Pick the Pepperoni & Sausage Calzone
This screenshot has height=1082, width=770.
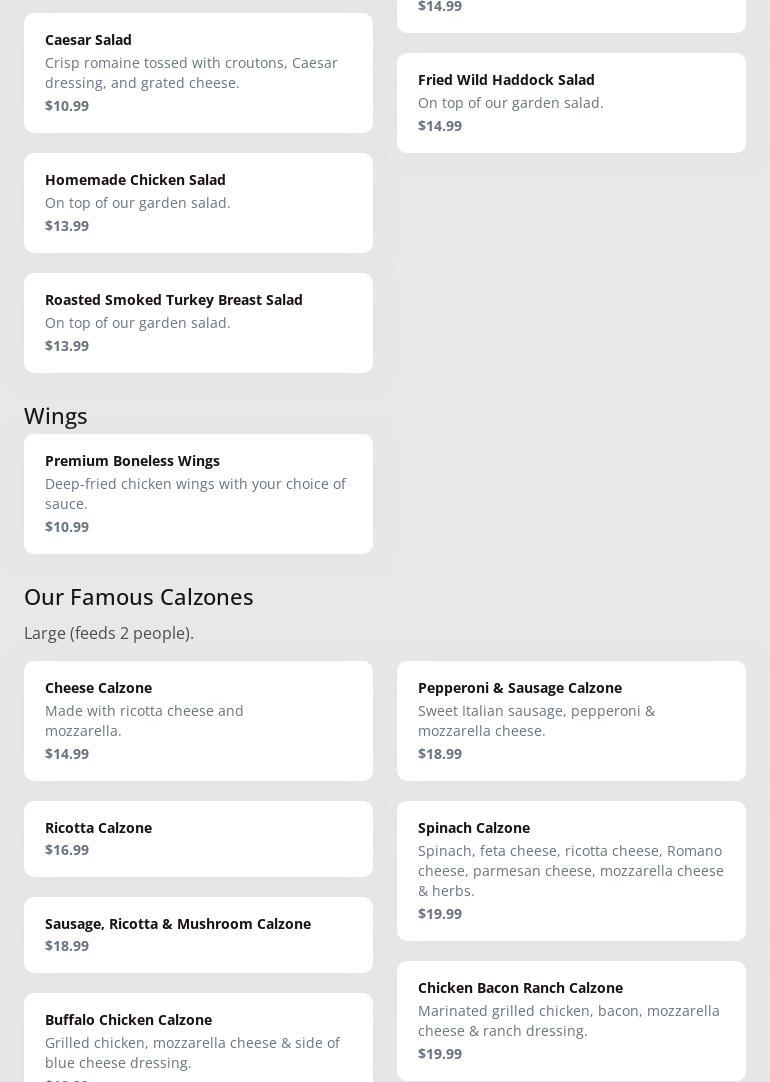pos(571,720)
